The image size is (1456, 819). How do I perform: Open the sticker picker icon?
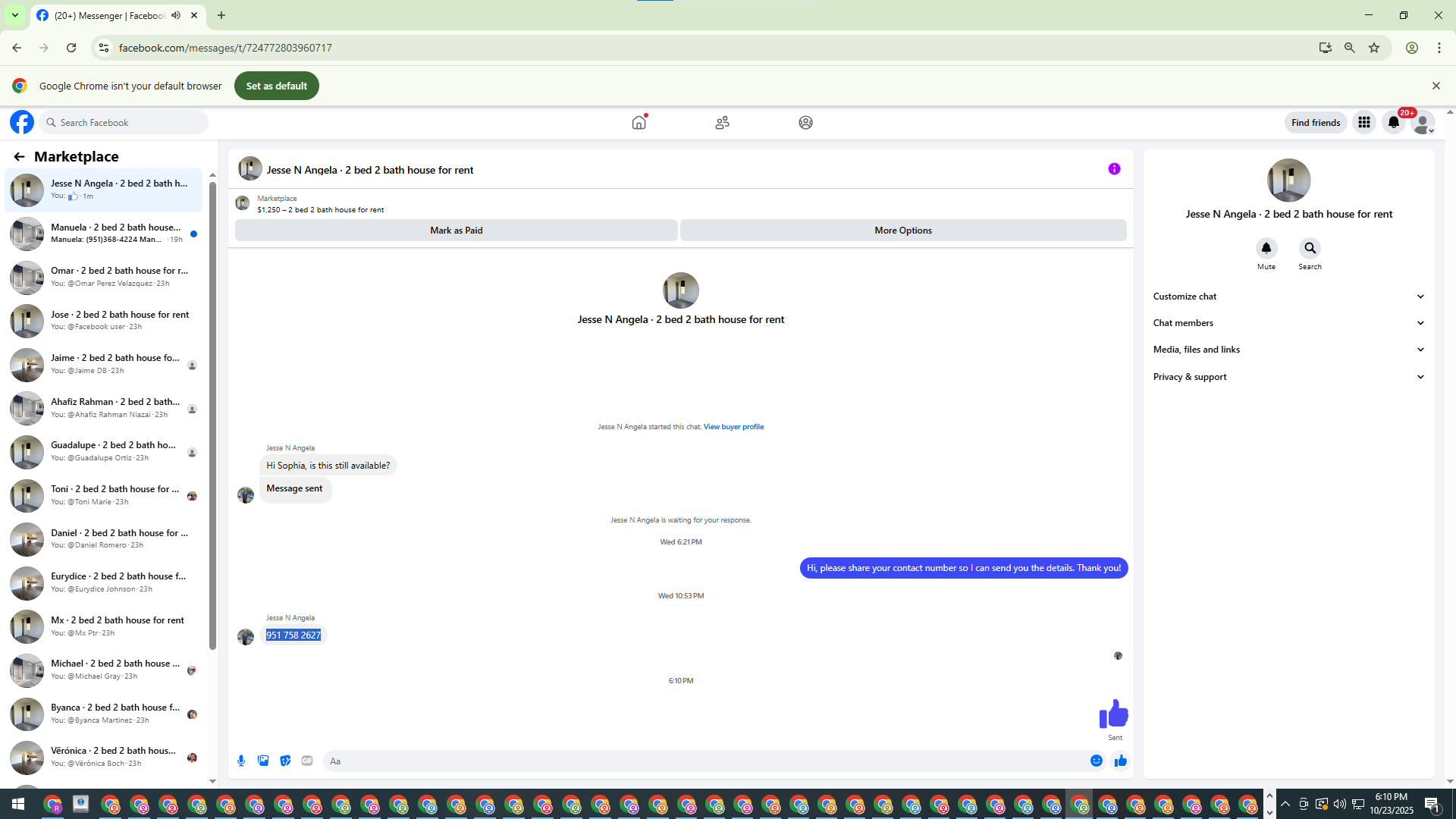coord(285,761)
